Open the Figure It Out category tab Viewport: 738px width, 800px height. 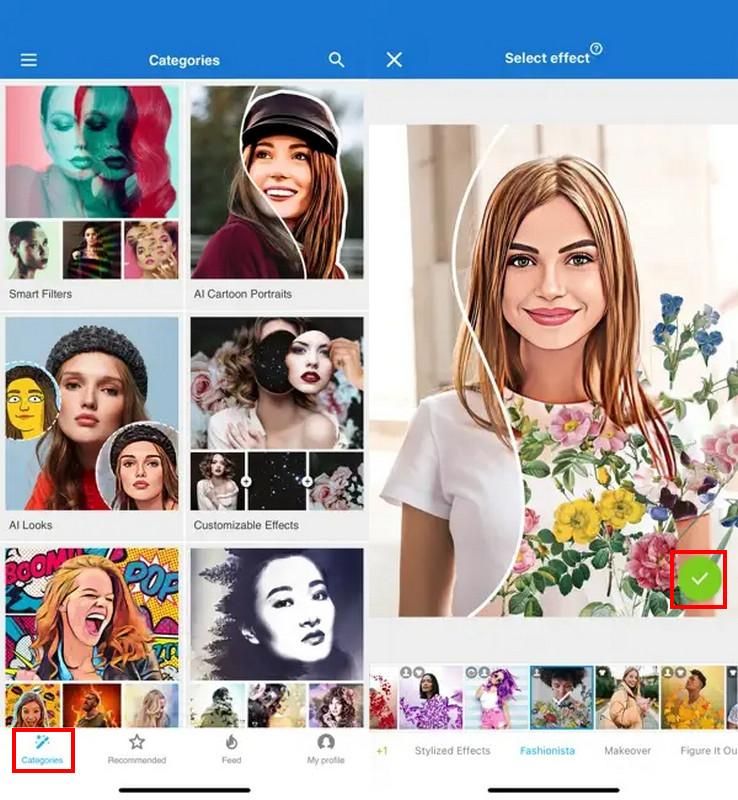point(709,751)
